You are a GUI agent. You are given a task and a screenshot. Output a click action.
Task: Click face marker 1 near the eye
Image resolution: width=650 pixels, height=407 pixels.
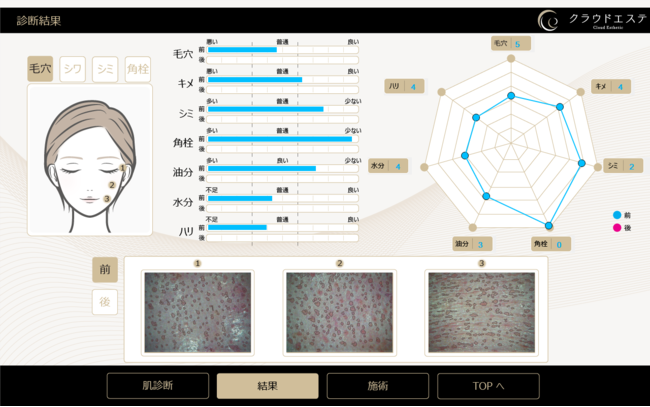pyautogui.click(x=123, y=168)
